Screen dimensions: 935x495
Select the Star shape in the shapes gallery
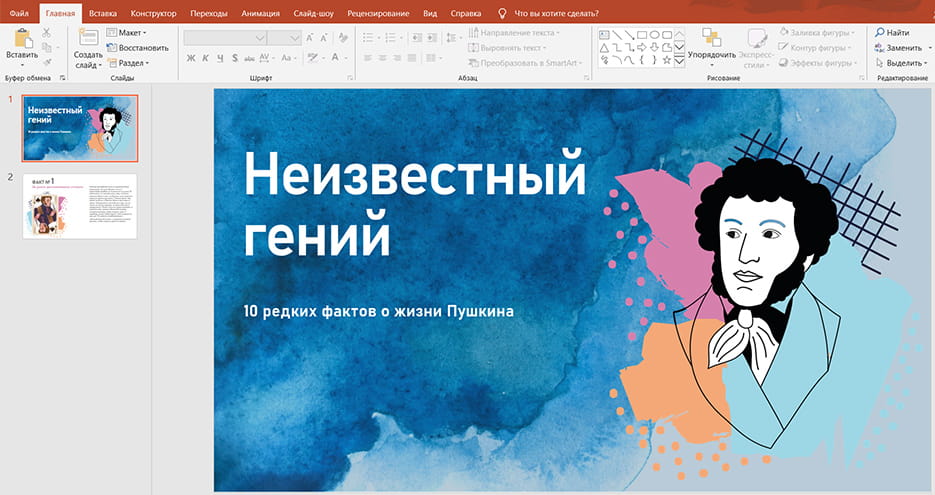(666, 60)
